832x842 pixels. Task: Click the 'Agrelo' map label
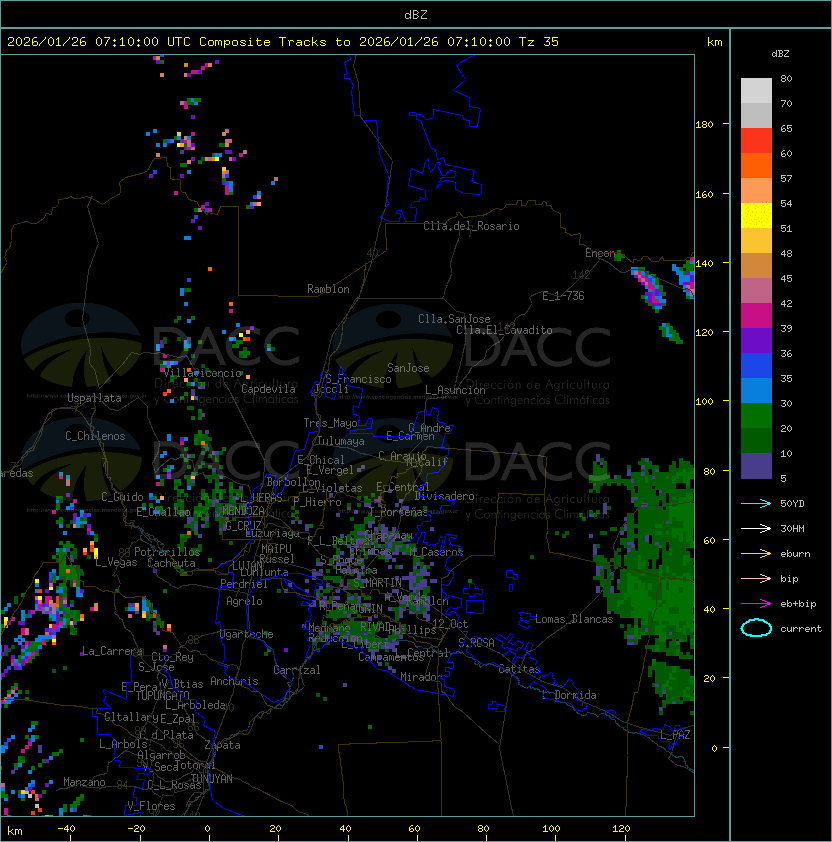(x=244, y=601)
